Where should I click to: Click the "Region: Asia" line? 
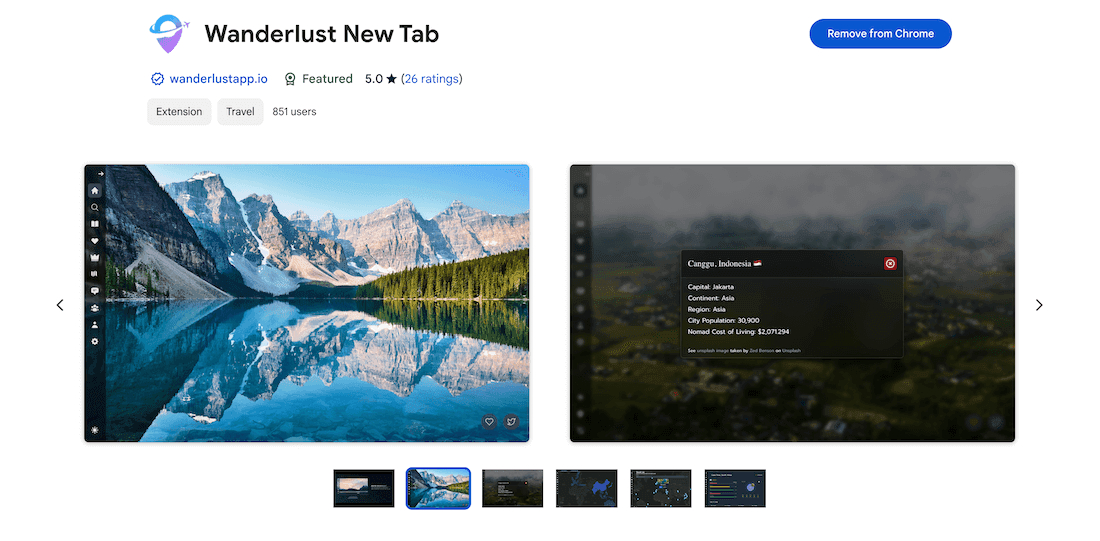point(706,309)
